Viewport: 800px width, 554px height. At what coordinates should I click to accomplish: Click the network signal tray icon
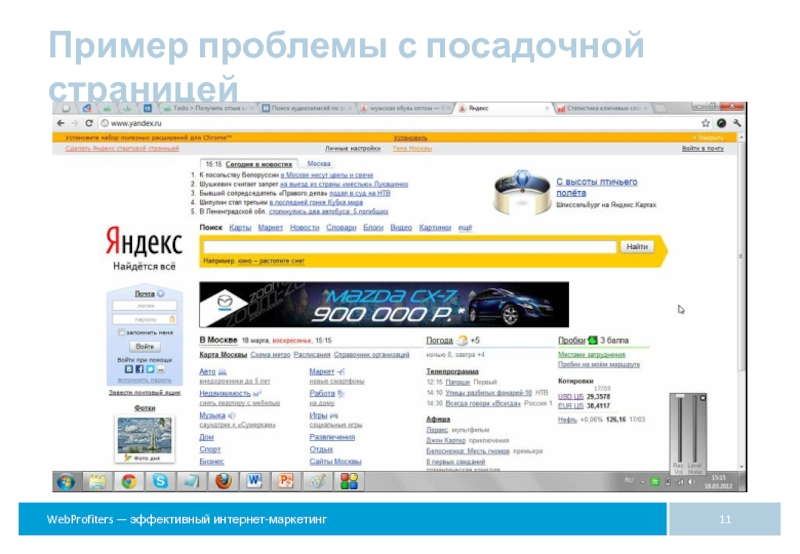pos(680,482)
